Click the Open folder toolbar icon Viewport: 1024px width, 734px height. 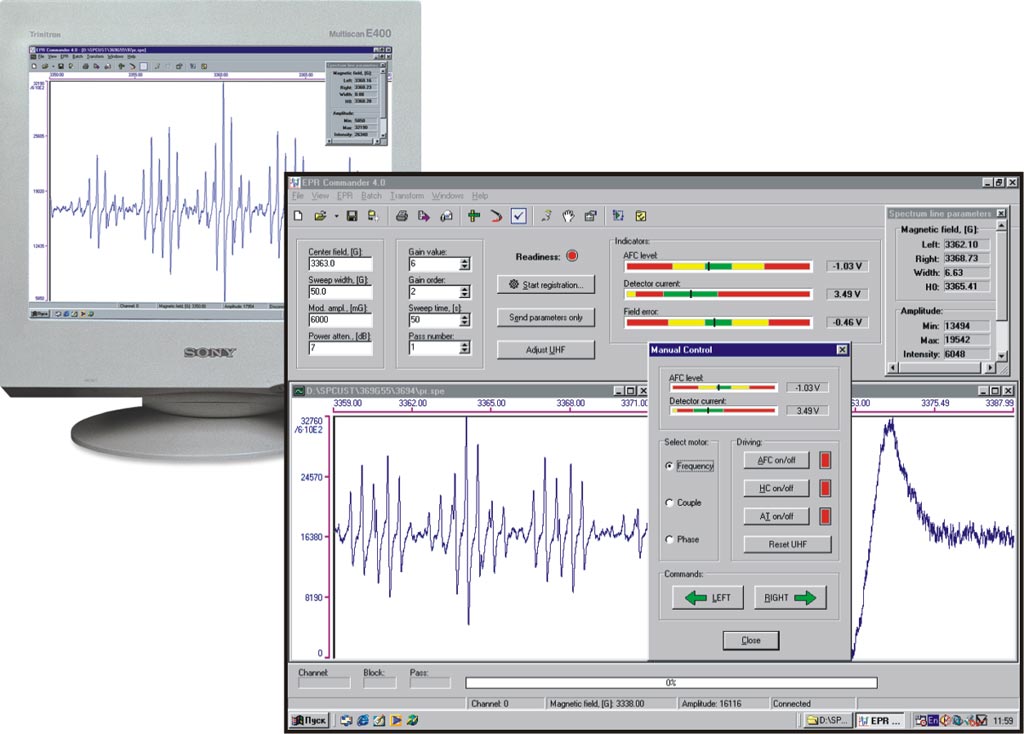(320, 215)
